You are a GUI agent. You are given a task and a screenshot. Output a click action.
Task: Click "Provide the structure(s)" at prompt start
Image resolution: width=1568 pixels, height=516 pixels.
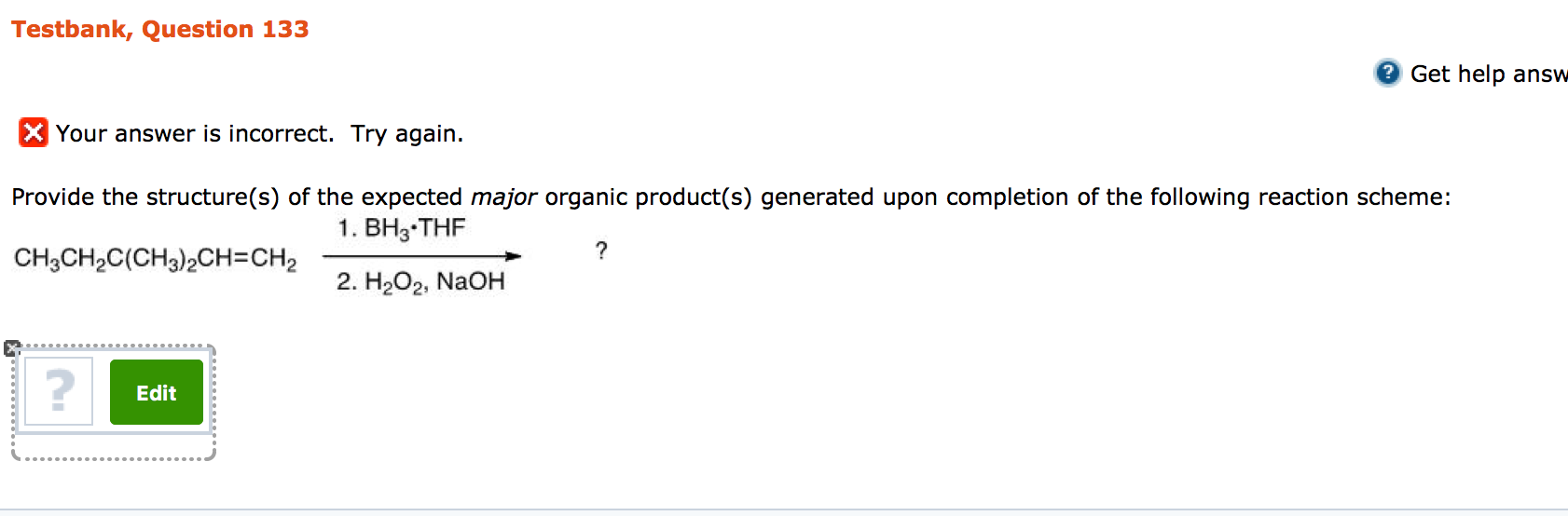[x=144, y=197]
